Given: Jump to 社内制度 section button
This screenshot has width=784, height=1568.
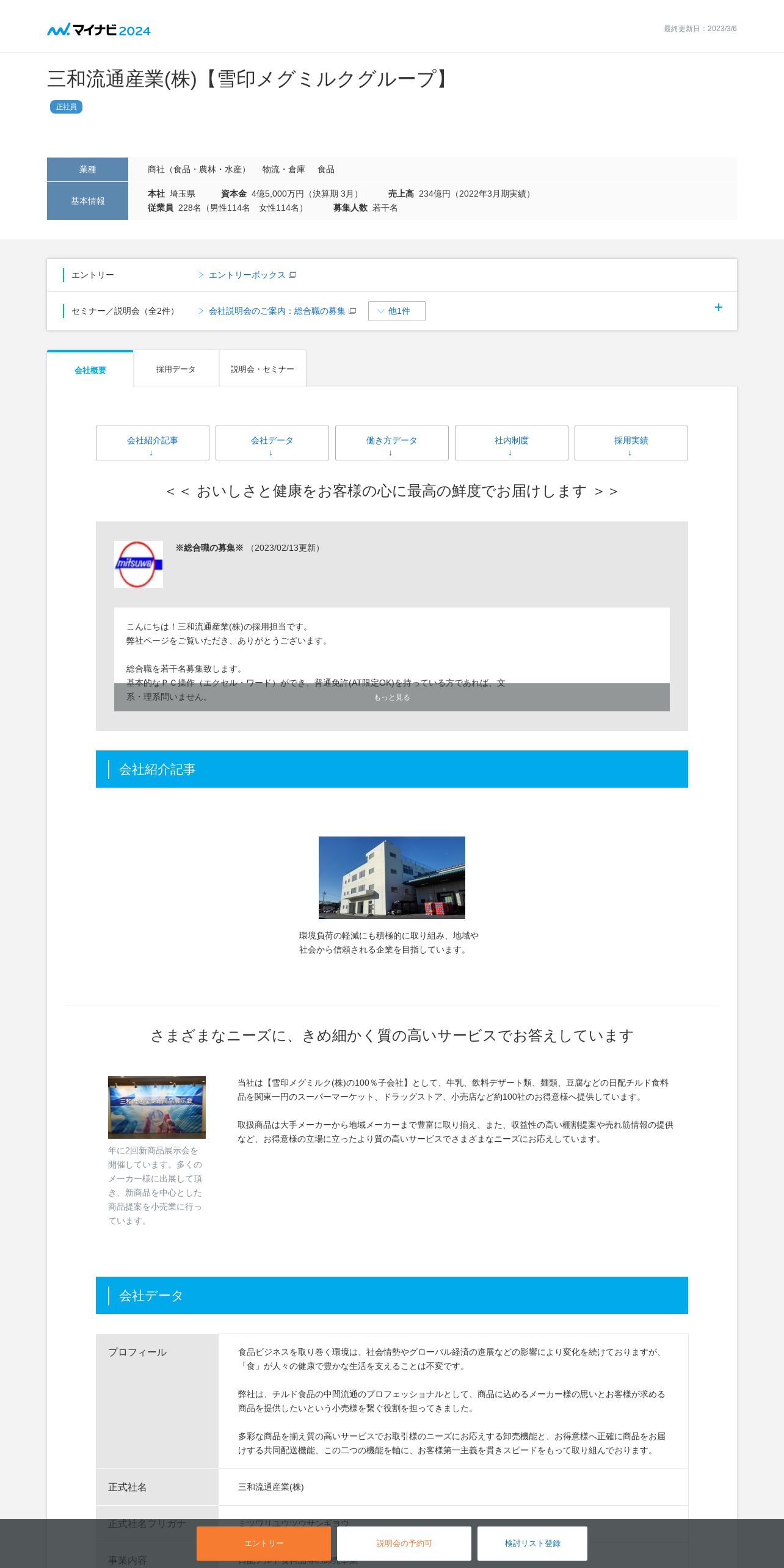Looking at the screenshot, I should click(x=512, y=443).
